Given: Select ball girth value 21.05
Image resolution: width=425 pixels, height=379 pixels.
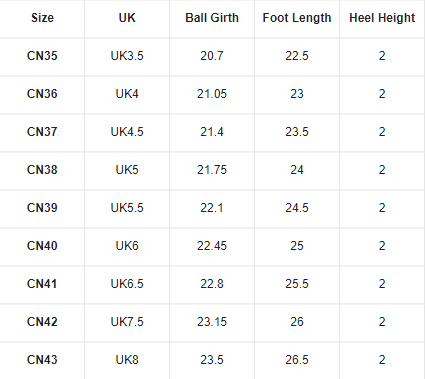Looking at the screenshot, I should (x=212, y=94).
